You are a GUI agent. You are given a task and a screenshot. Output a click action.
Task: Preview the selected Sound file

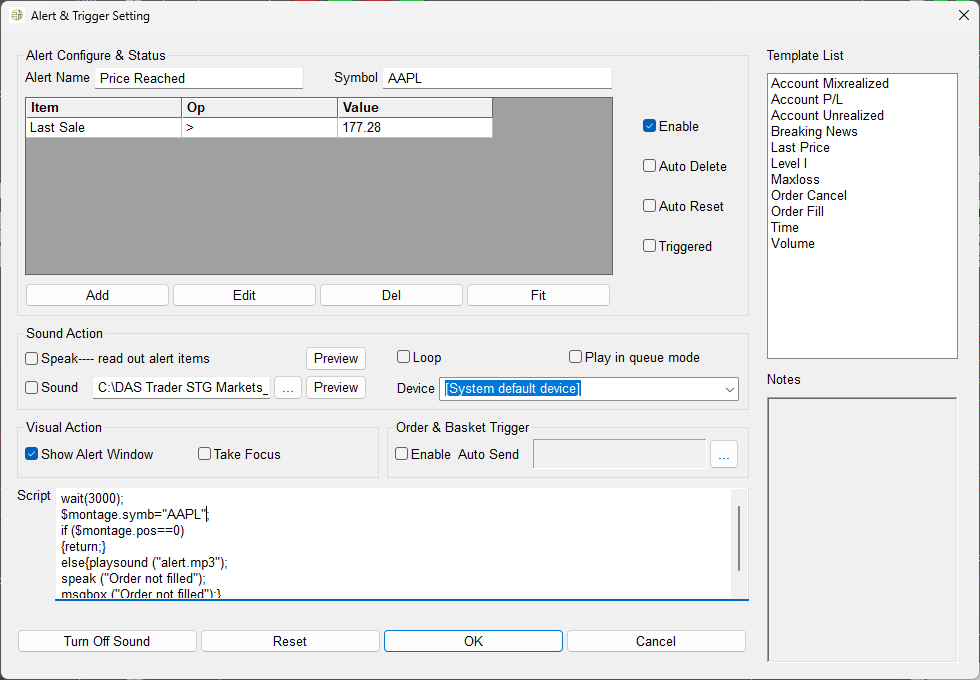(336, 388)
